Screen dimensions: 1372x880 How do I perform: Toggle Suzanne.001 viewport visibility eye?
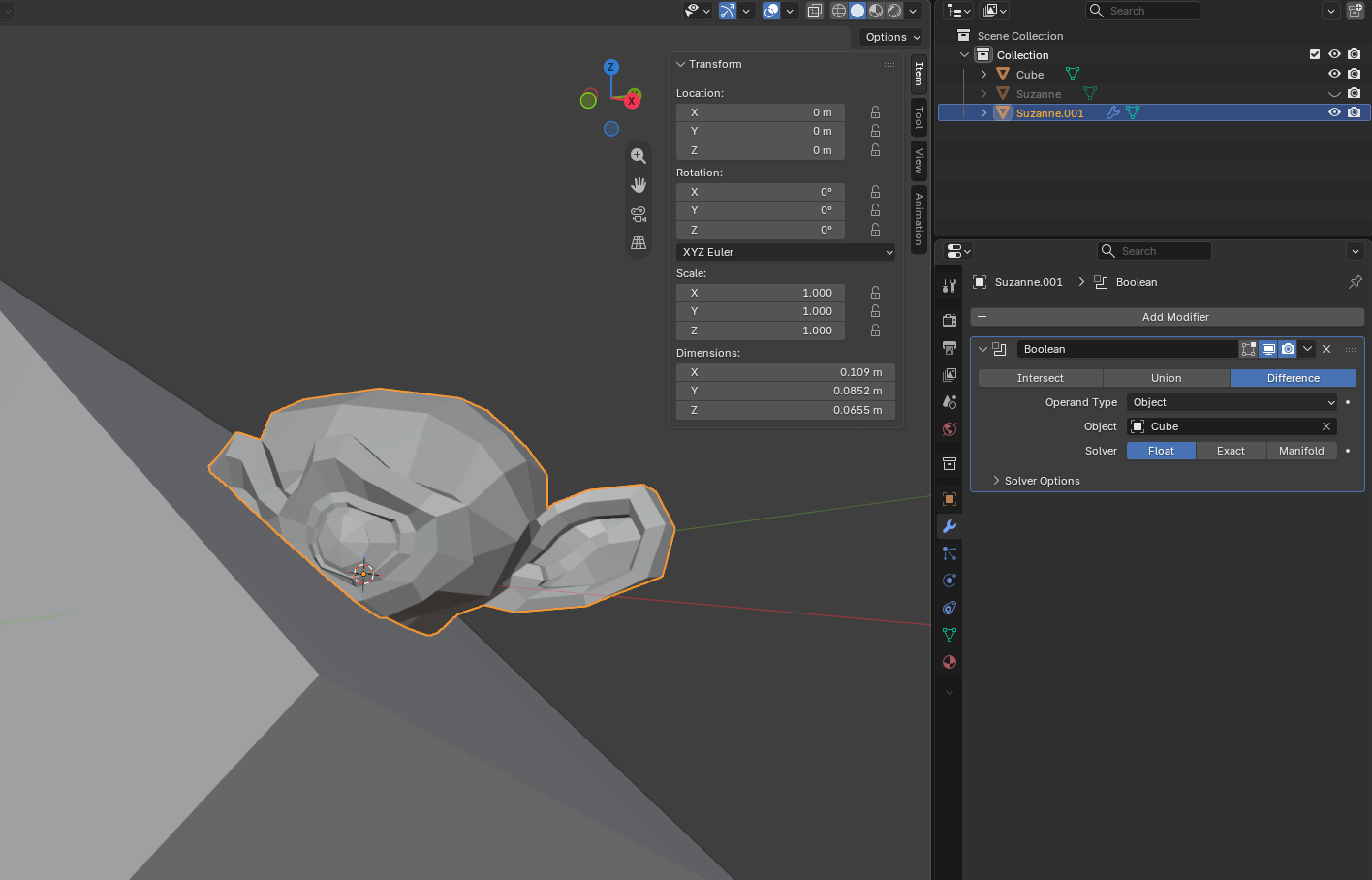point(1334,112)
